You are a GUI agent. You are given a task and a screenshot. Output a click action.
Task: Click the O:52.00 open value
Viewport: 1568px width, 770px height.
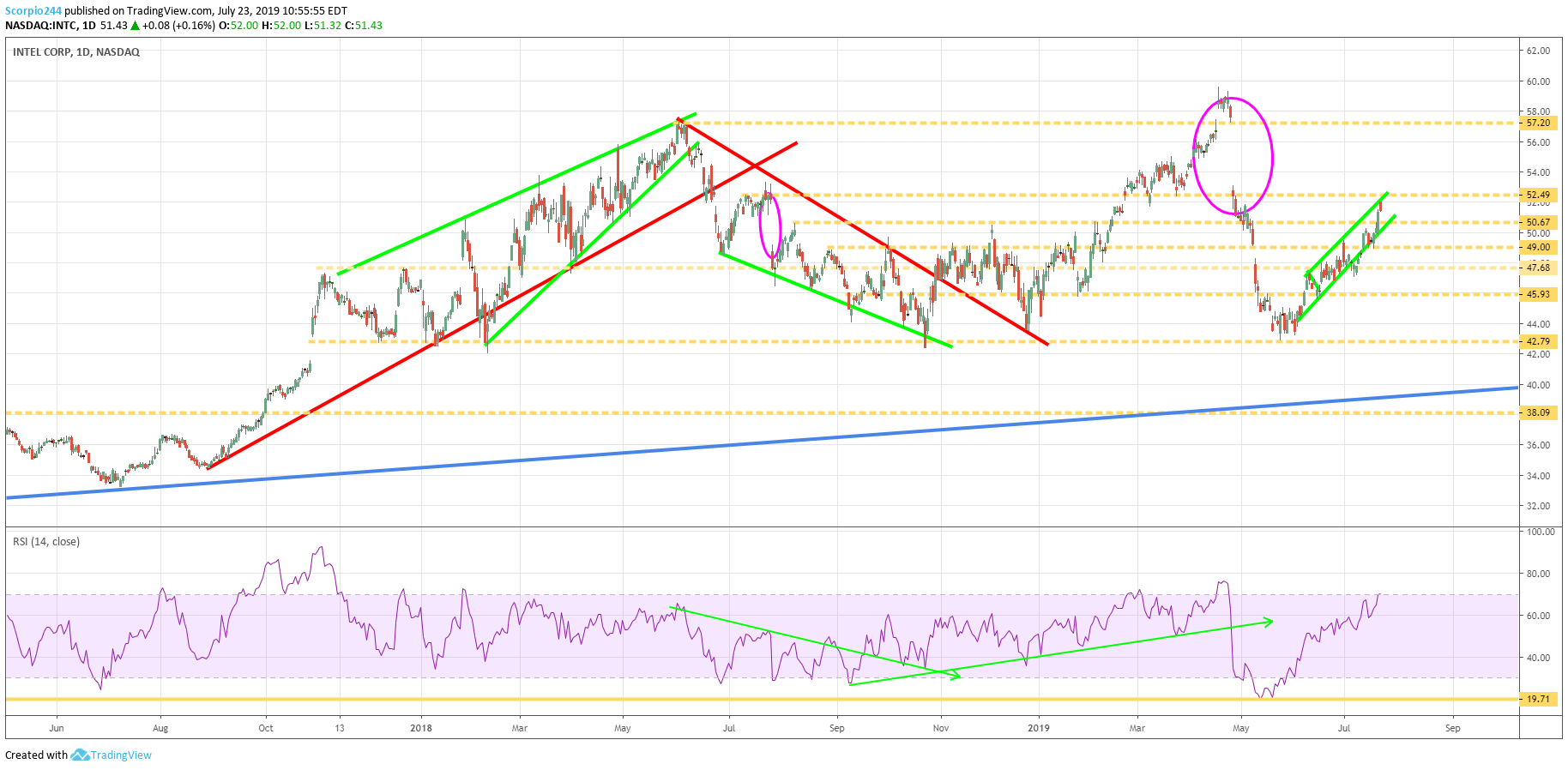point(238,26)
